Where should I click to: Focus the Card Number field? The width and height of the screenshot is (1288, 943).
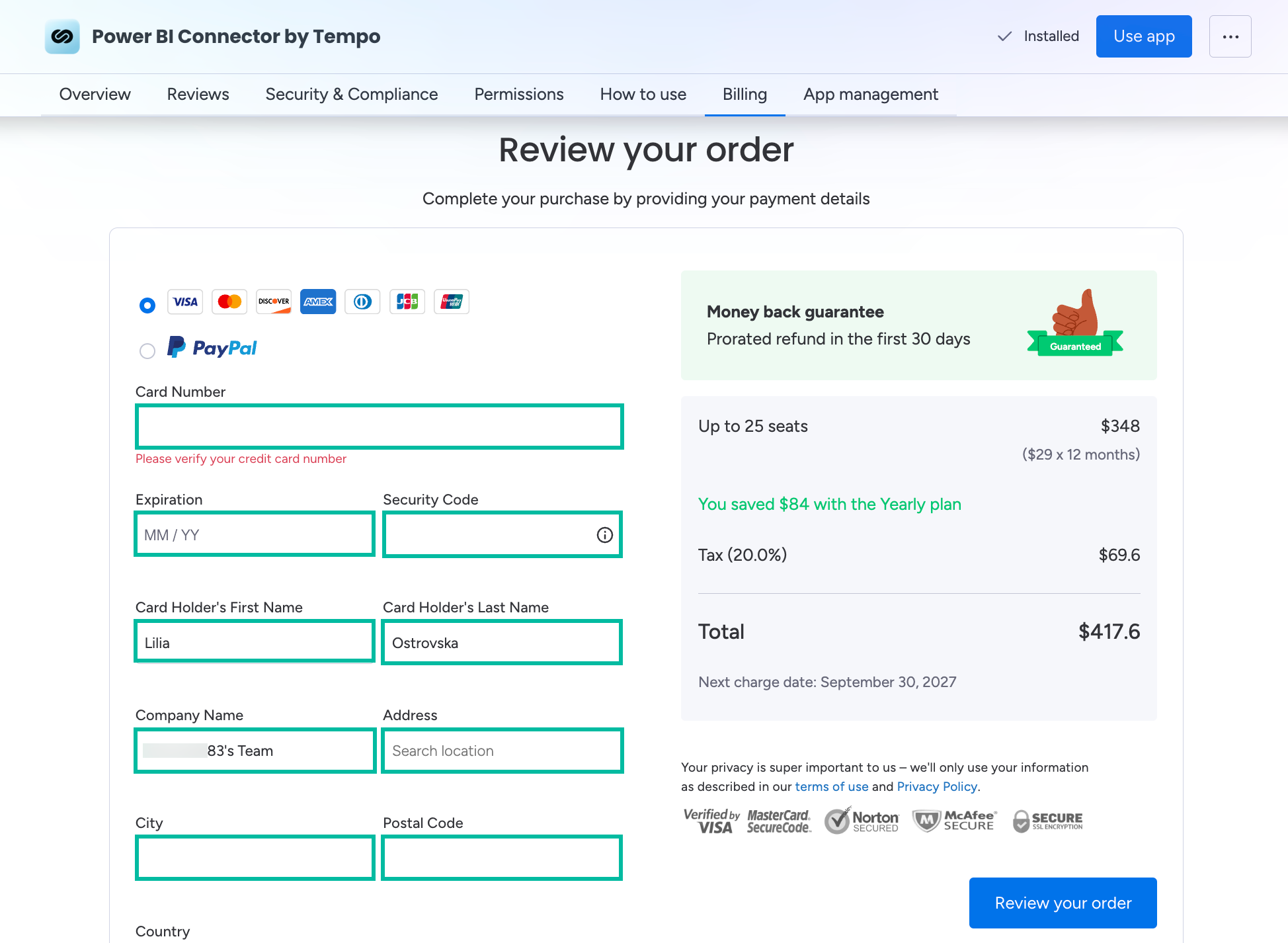(x=380, y=427)
